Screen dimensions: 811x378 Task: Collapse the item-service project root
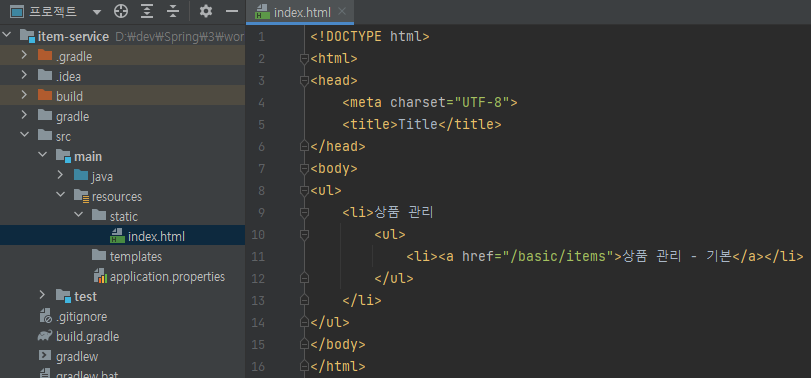click(x=8, y=36)
